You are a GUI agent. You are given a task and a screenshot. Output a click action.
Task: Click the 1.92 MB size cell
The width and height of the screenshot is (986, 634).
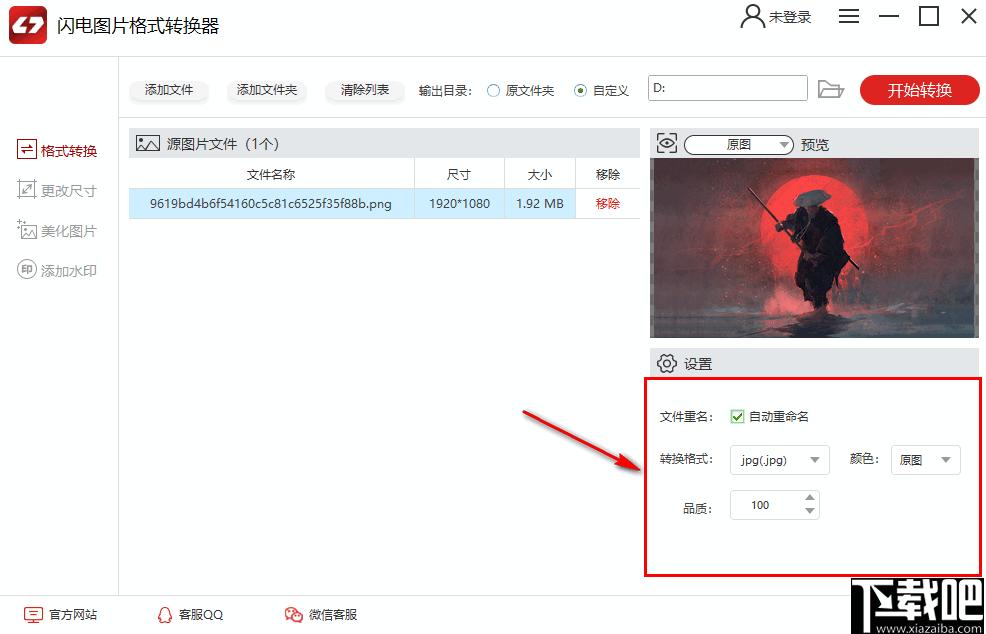[x=540, y=204]
